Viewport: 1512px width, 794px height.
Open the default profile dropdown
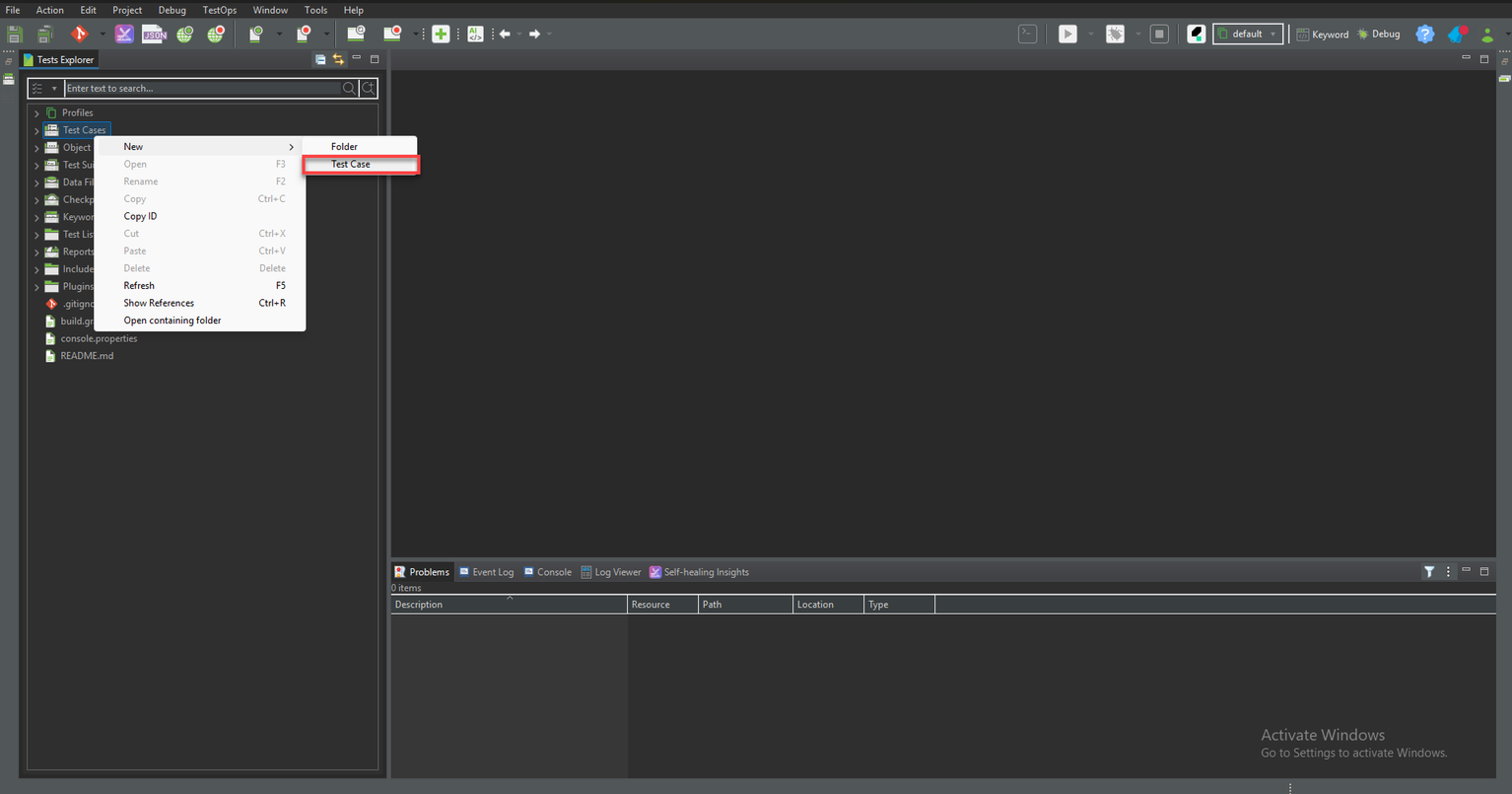(x=1248, y=34)
